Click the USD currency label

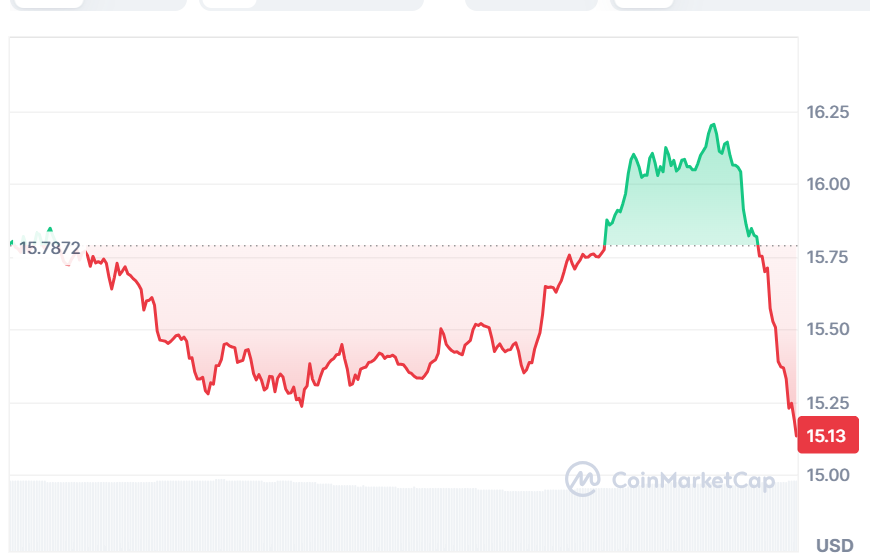[x=834, y=545]
